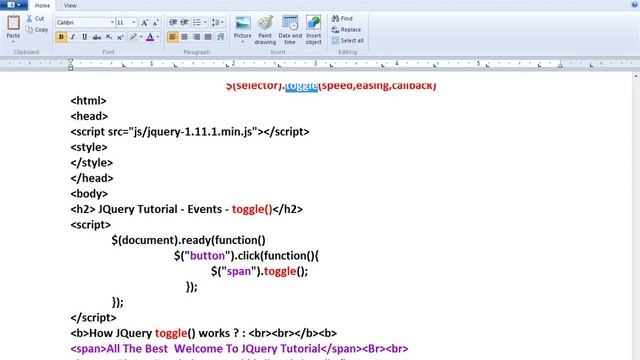This screenshot has width=640, height=360.
Task: Click the How JQuery toggle() works line
Action: [203, 333]
